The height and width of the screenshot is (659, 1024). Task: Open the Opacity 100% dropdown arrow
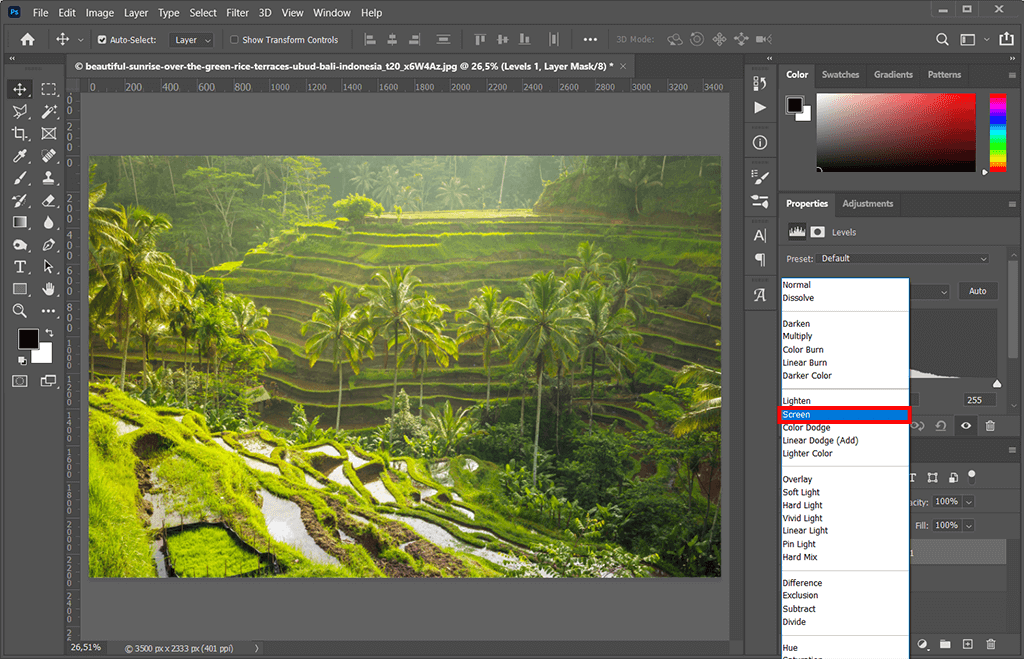pyautogui.click(x=968, y=502)
